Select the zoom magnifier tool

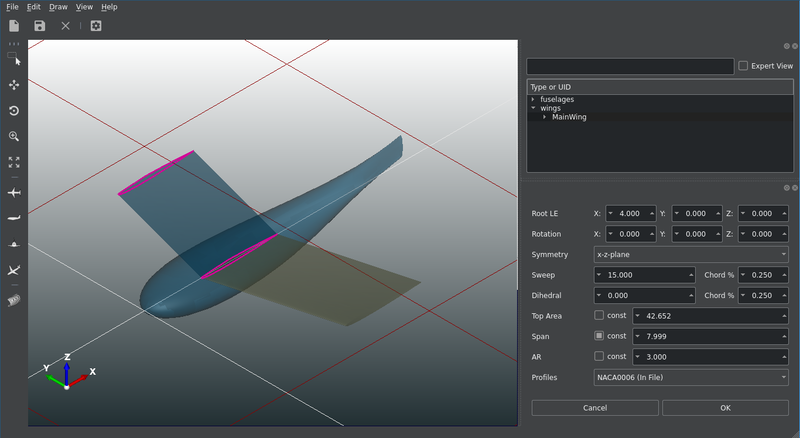[14, 136]
